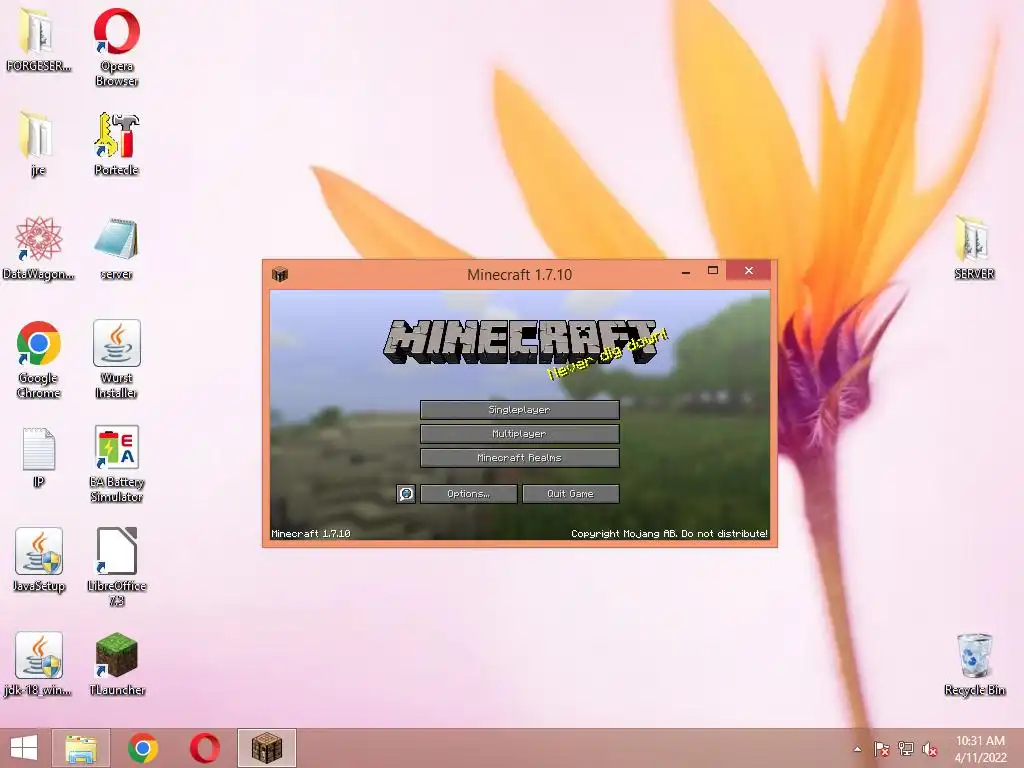The height and width of the screenshot is (768, 1024).
Task: Open the clock showing 10:31 AM
Action: (x=980, y=748)
